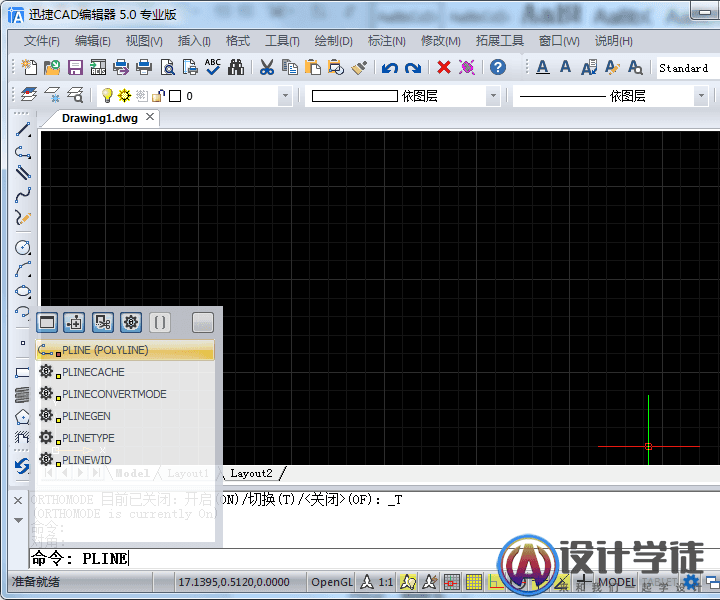Click the ACIS import icon
This screenshot has width=720, height=600.
point(98,67)
